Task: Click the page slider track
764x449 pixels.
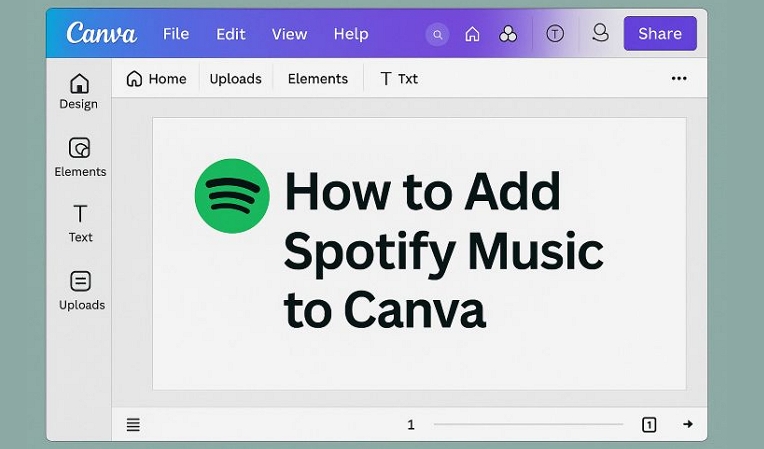Action: tap(528, 424)
